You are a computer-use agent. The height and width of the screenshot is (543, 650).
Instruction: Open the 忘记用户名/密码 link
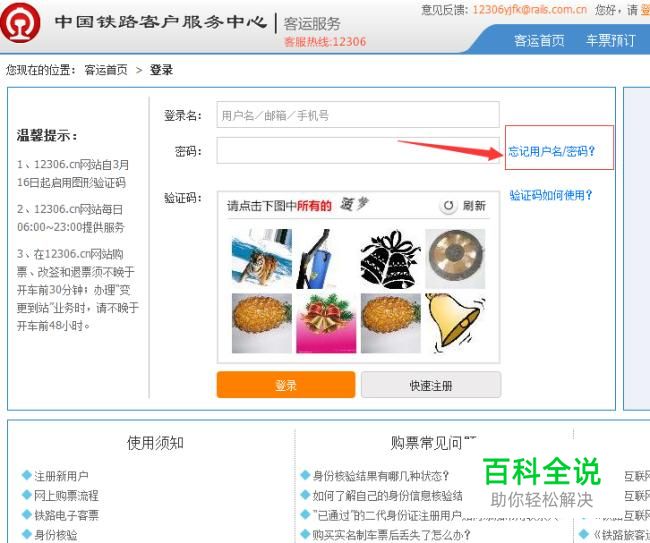pos(551,151)
